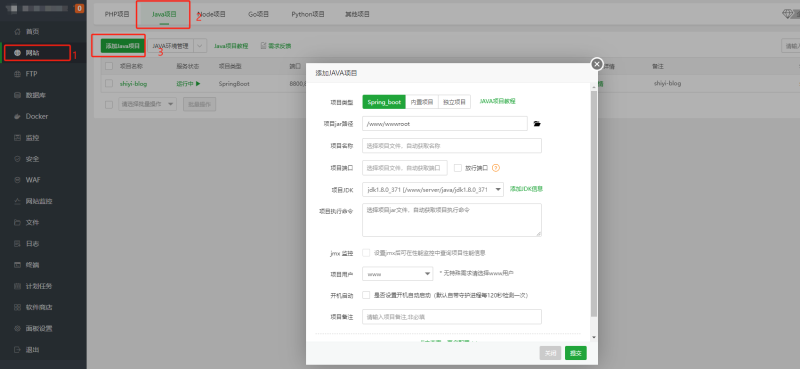The height and width of the screenshot is (369, 800).
Task: Tick the 放行端口 checkbox
Action: point(458,168)
